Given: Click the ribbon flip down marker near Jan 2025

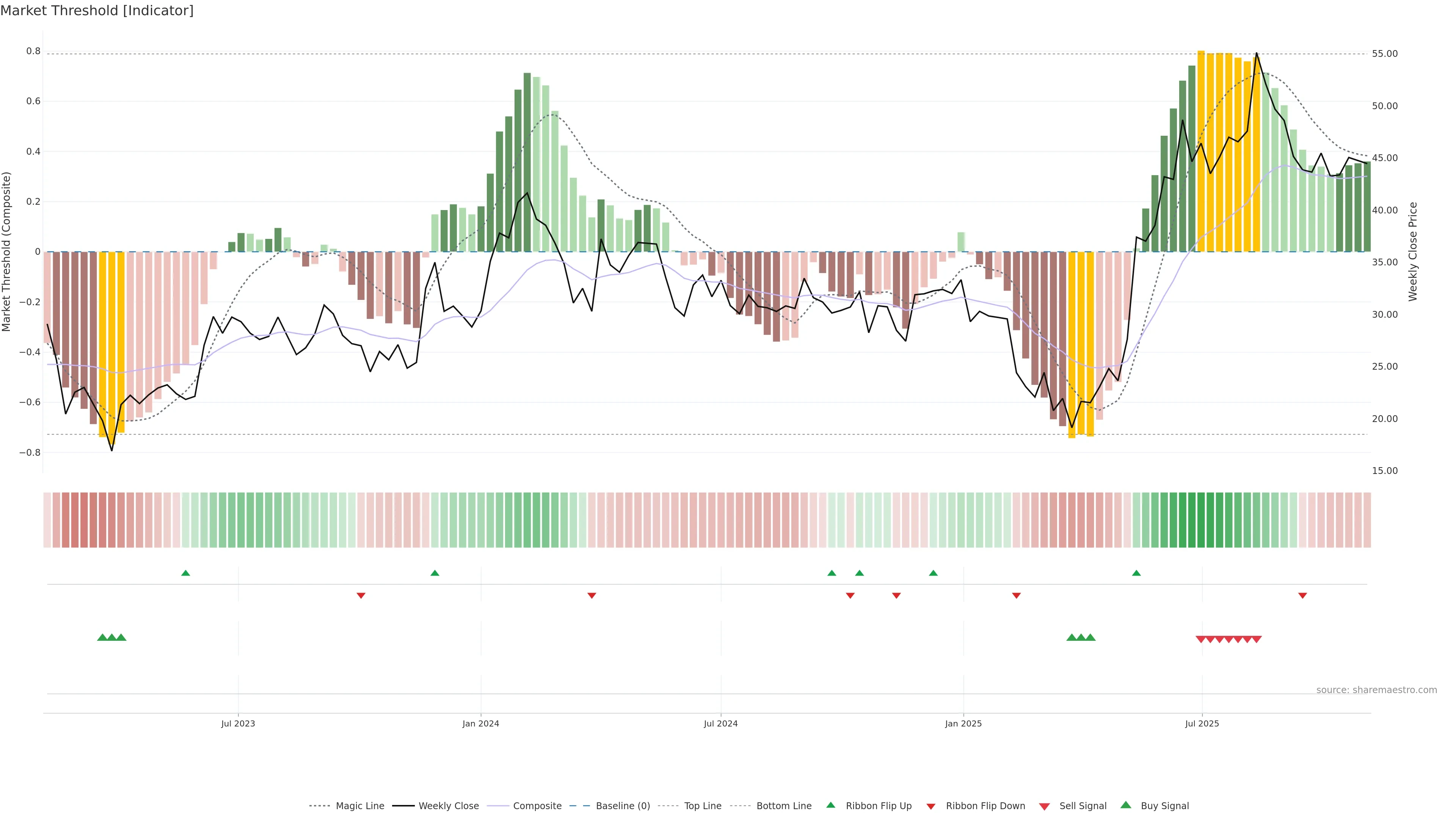Looking at the screenshot, I should point(1016,596).
